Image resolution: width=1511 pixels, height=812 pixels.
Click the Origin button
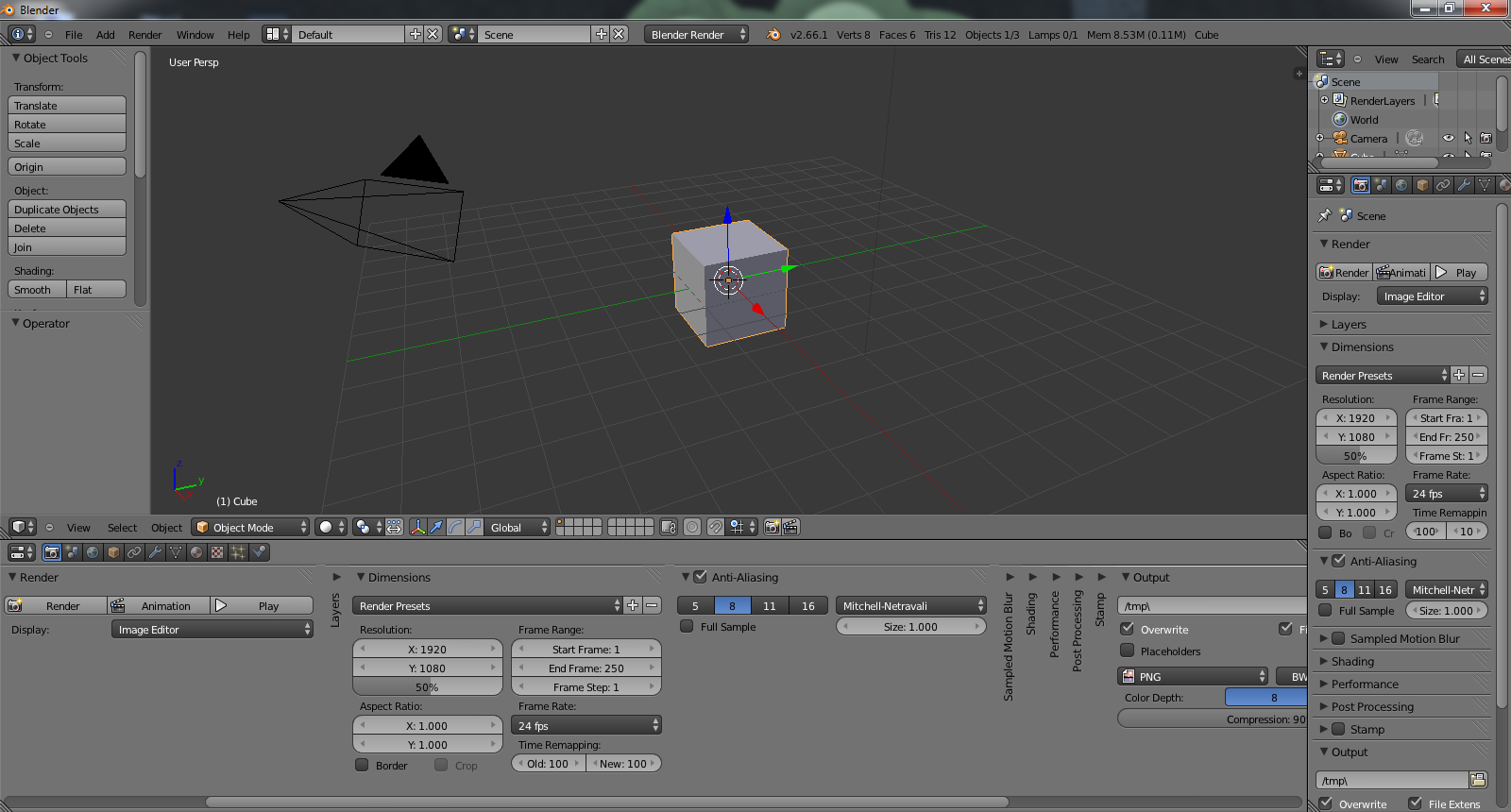[x=67, y=166]
